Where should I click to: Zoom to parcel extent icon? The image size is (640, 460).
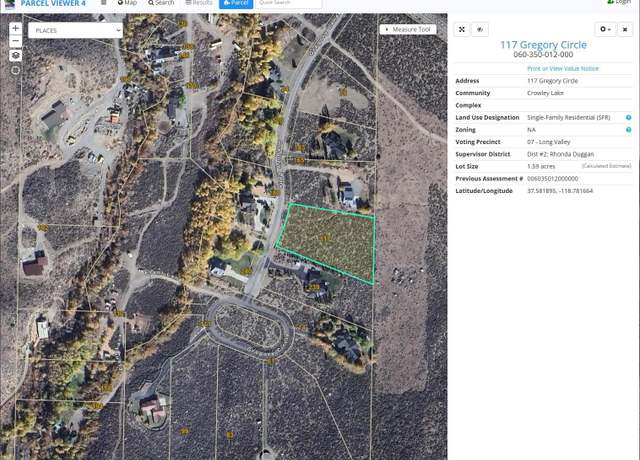462,29
